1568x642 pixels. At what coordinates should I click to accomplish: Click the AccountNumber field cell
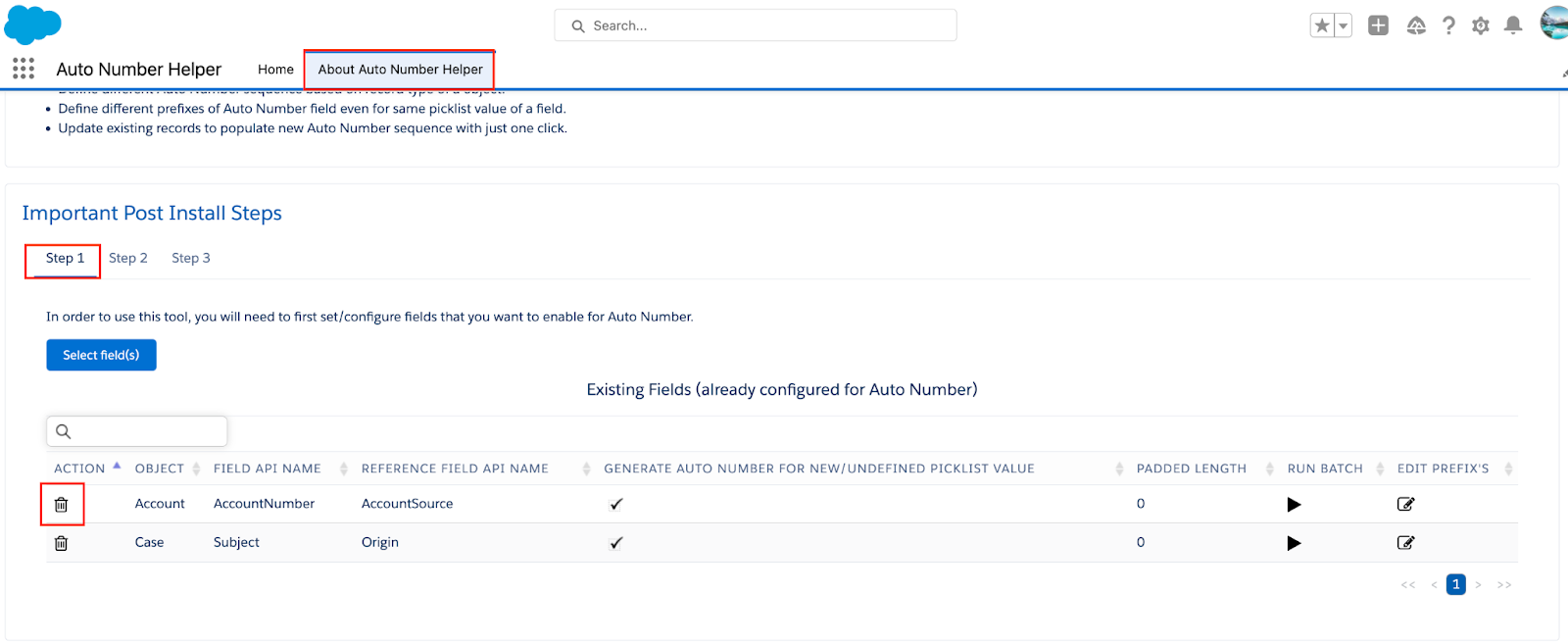265,504
